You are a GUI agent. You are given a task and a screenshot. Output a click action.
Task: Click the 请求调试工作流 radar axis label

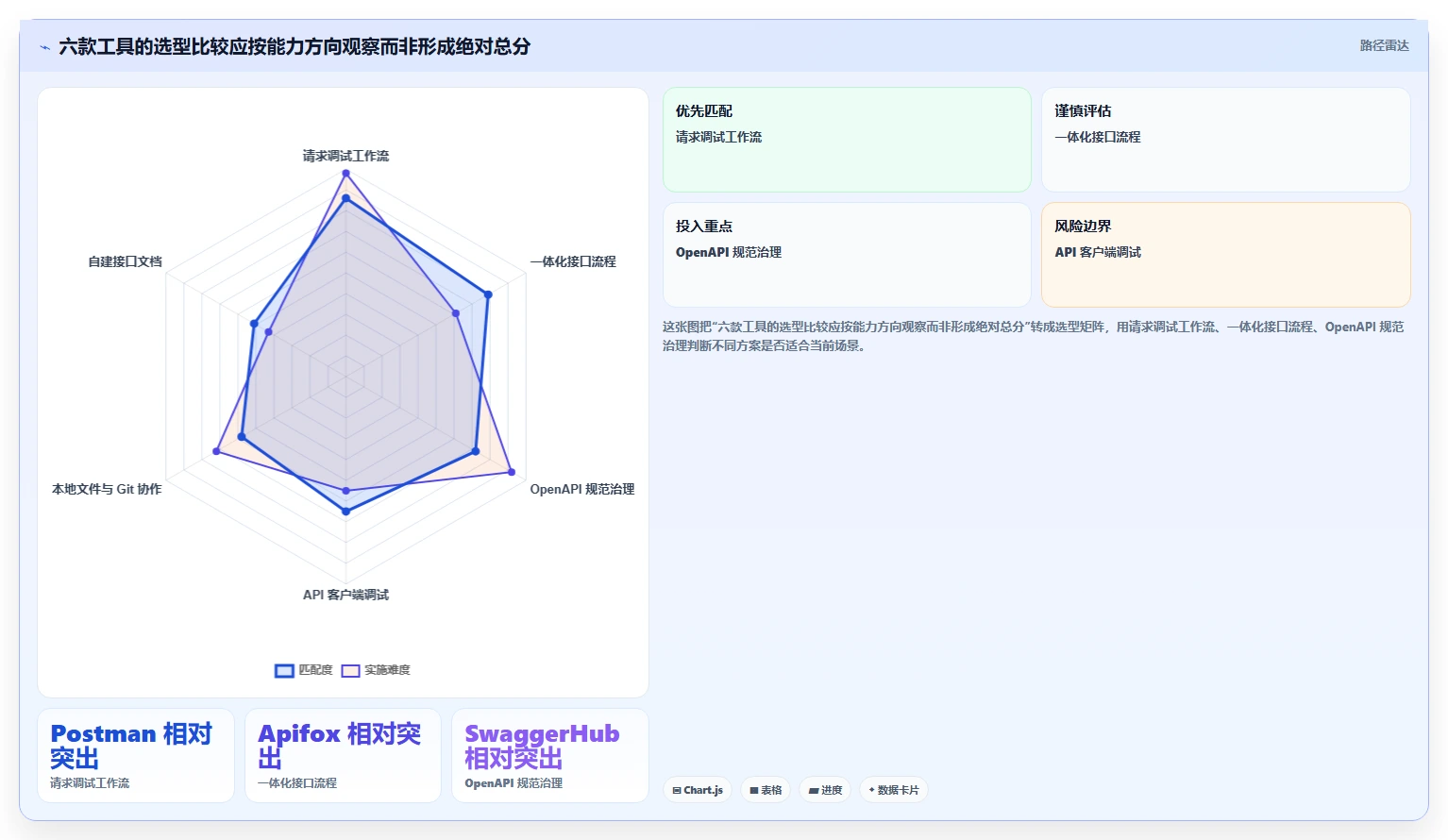pyautogui.click(x=345, y=156)
